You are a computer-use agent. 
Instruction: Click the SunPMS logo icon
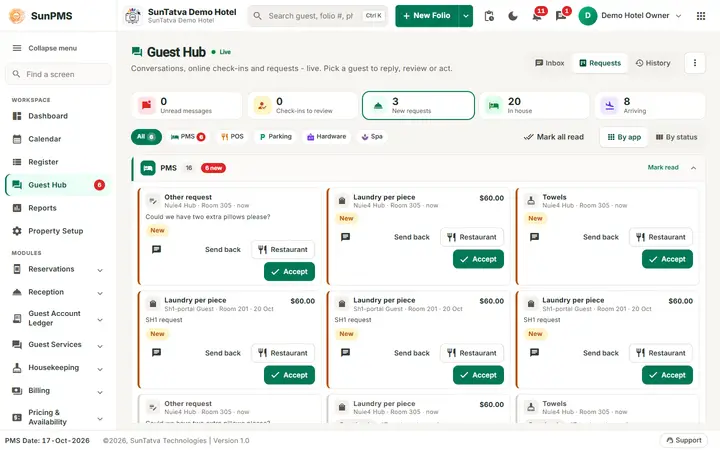[x=17, y=16]
